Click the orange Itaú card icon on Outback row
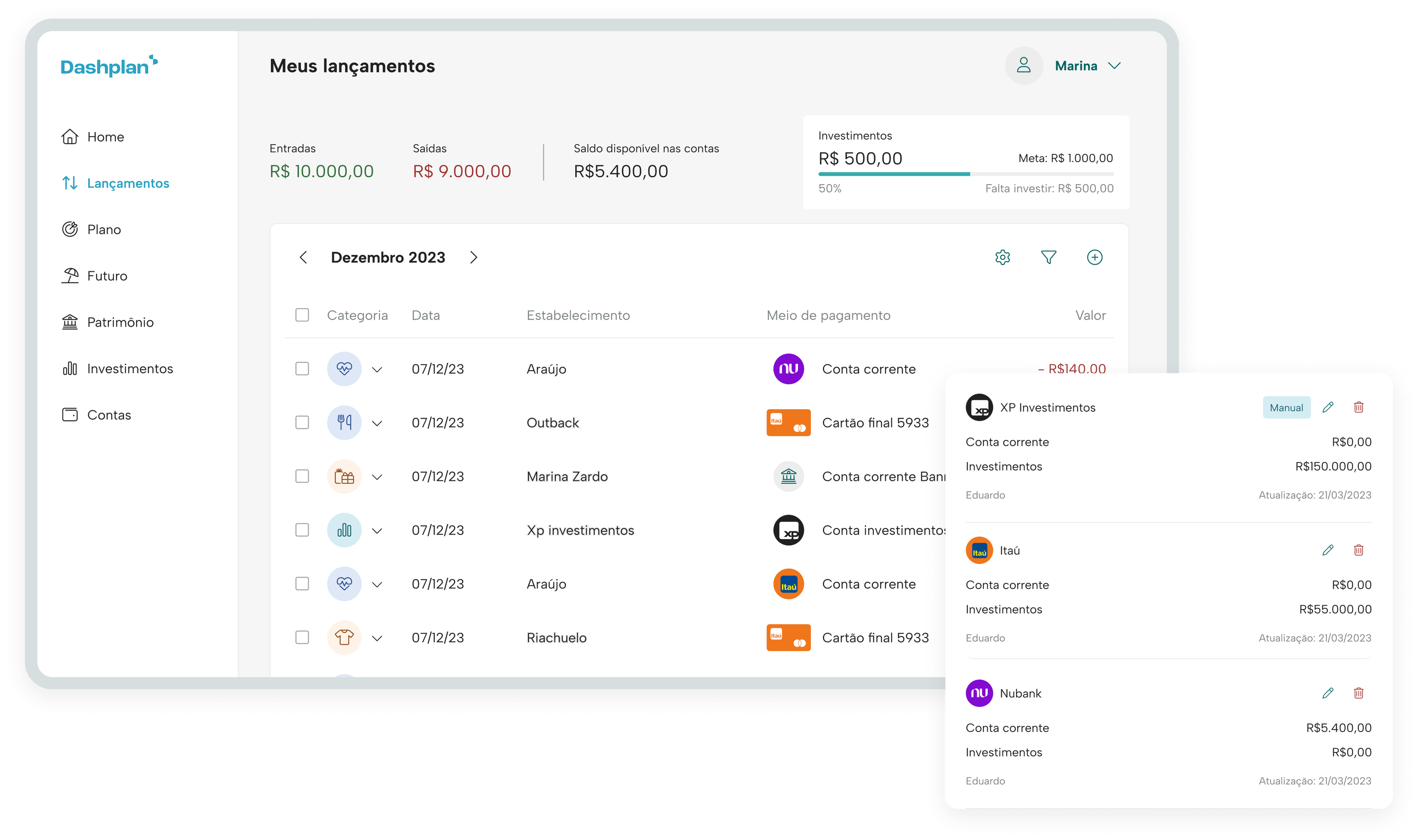Image resolution: width=1418 pixels, height=840 pixels. pos(788,423)
